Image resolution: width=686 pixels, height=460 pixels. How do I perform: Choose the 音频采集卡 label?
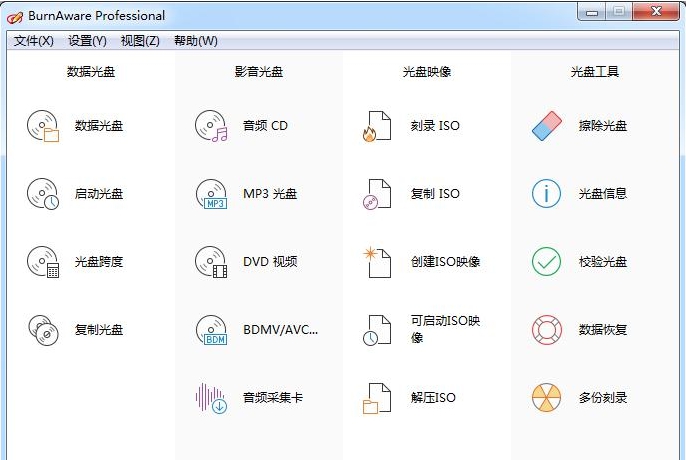click(x=273, y=398)
